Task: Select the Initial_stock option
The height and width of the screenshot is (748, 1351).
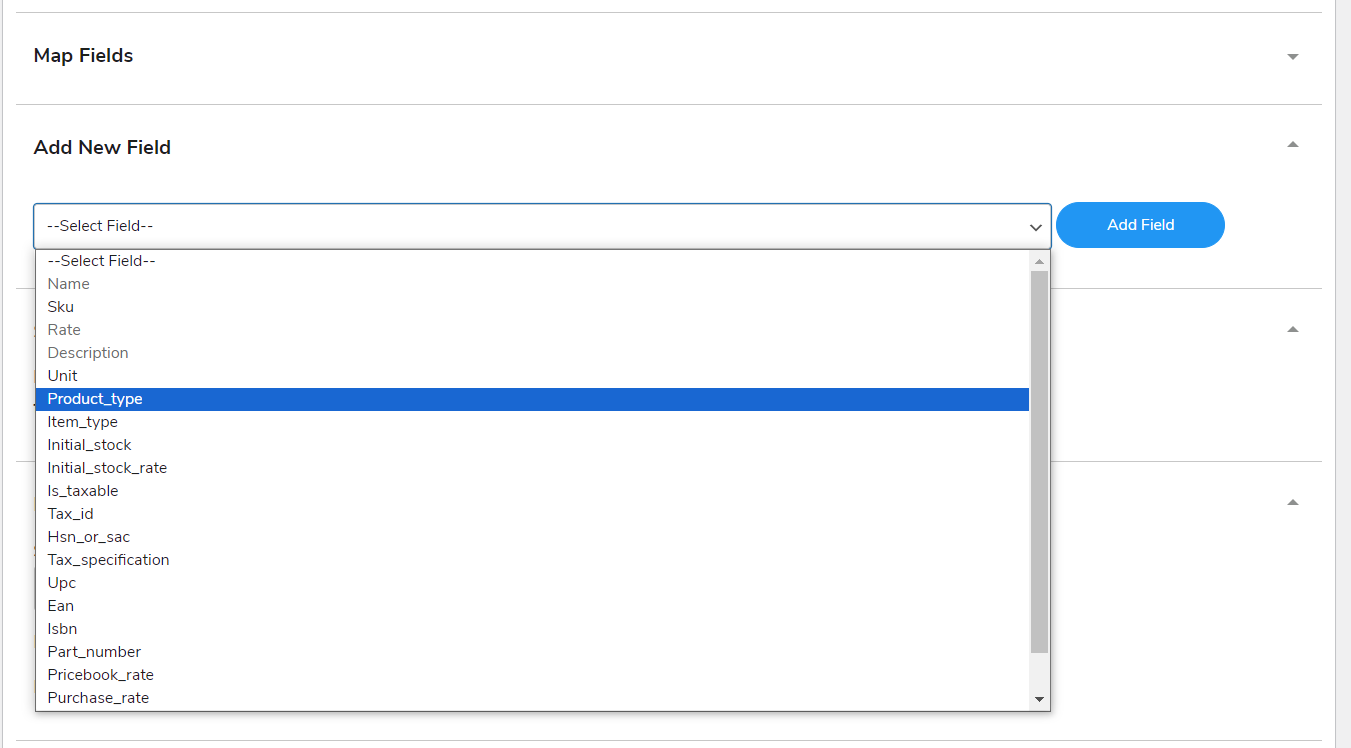Action: [89, 444]
